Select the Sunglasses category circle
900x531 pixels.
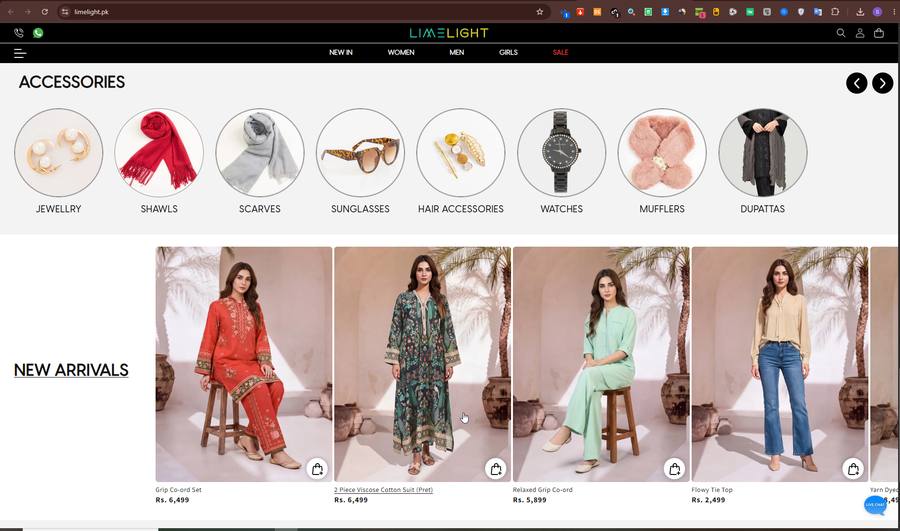tap(360, 153)
